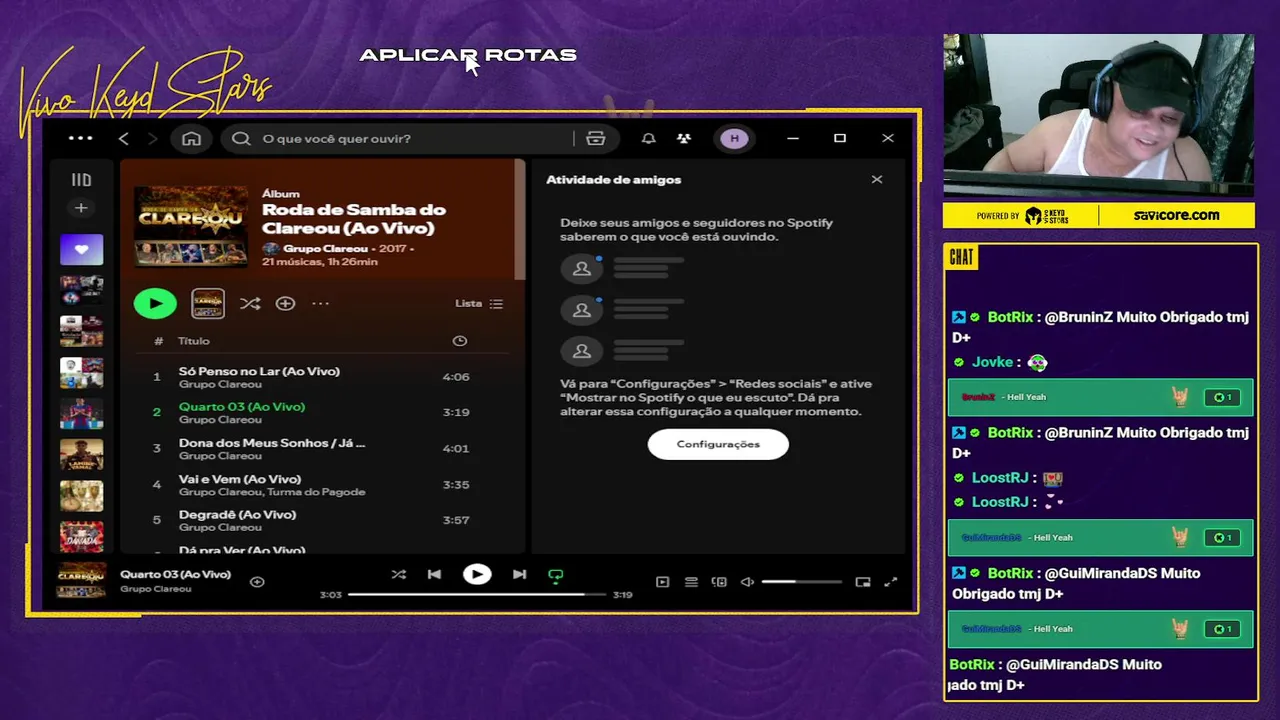Open now playing title Quarto 03 (Ao Vivo)

(x=176, y=574)
